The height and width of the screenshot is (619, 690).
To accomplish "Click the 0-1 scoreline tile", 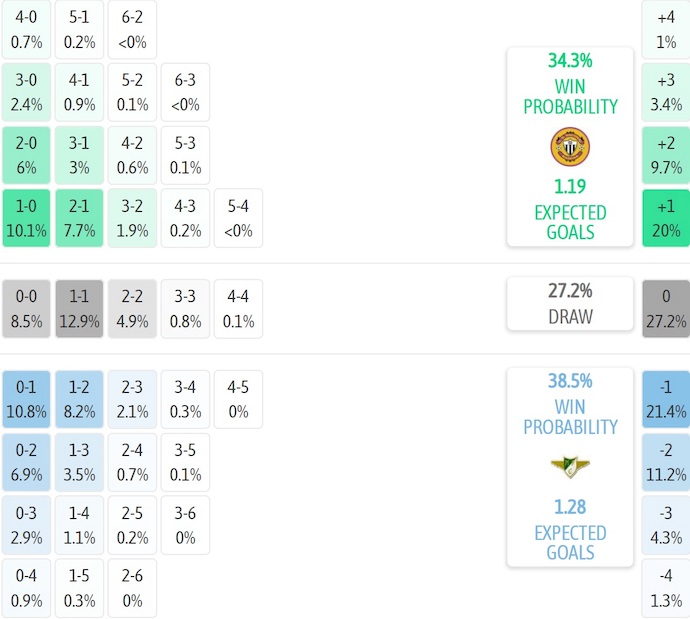I will [x=26, y=398].
